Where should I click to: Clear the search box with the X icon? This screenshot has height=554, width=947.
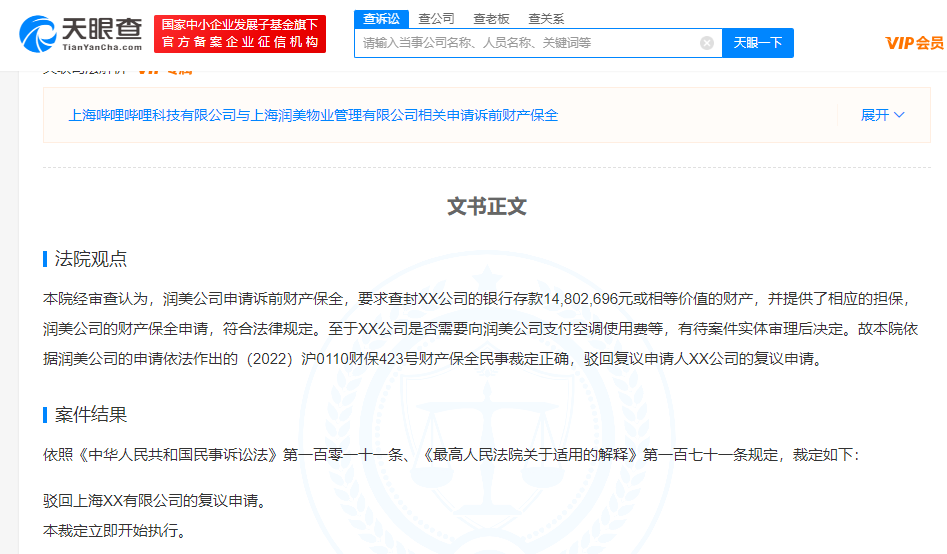click(x=707, y=43)
